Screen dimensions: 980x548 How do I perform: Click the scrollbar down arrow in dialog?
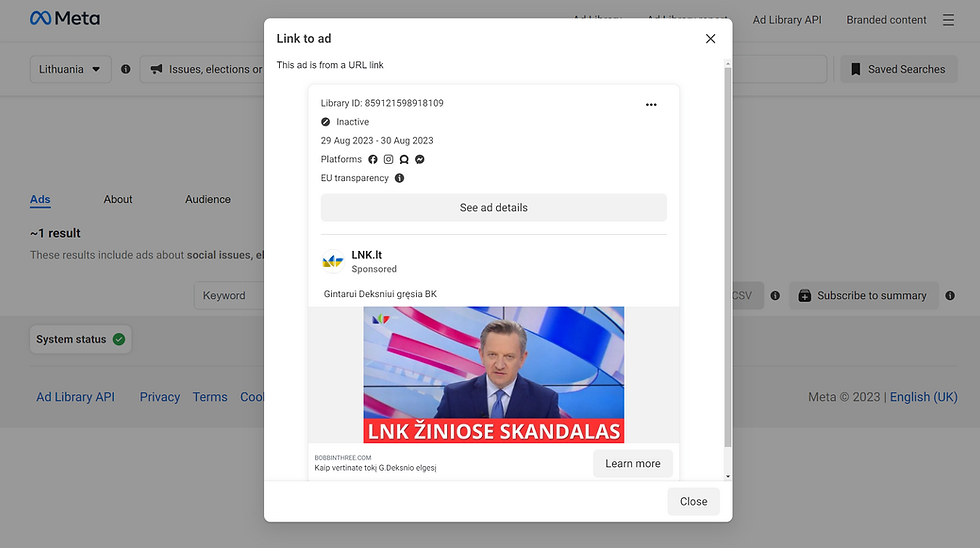tap(728, 476)
